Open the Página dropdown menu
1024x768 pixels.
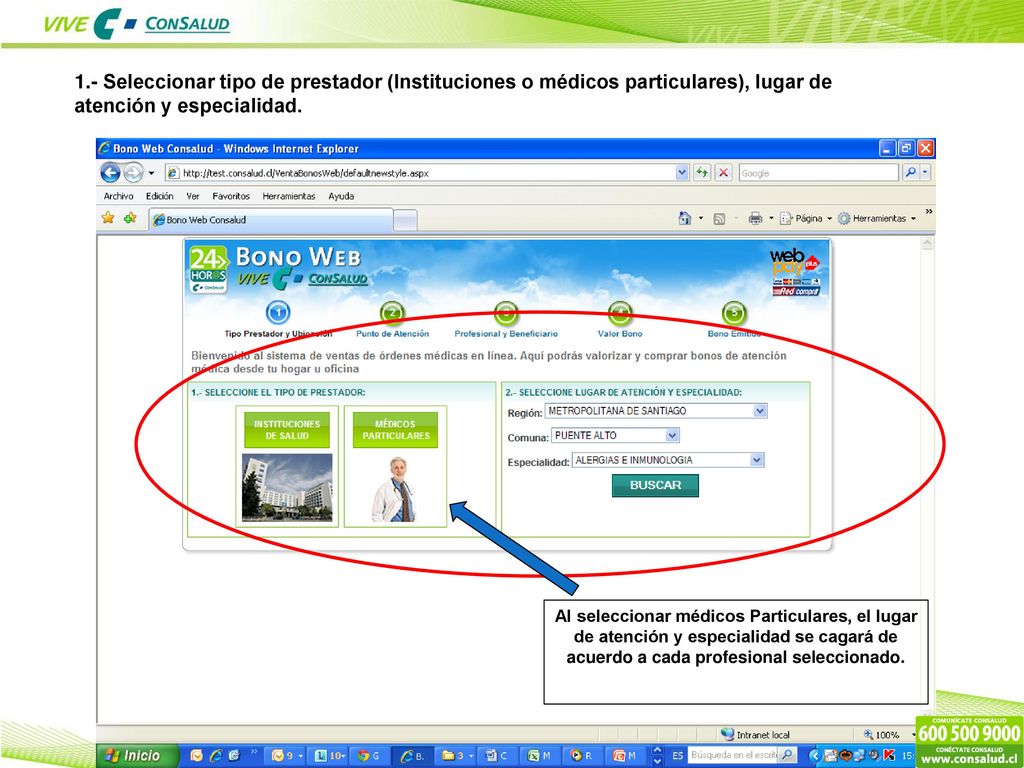tap(807, 218)
